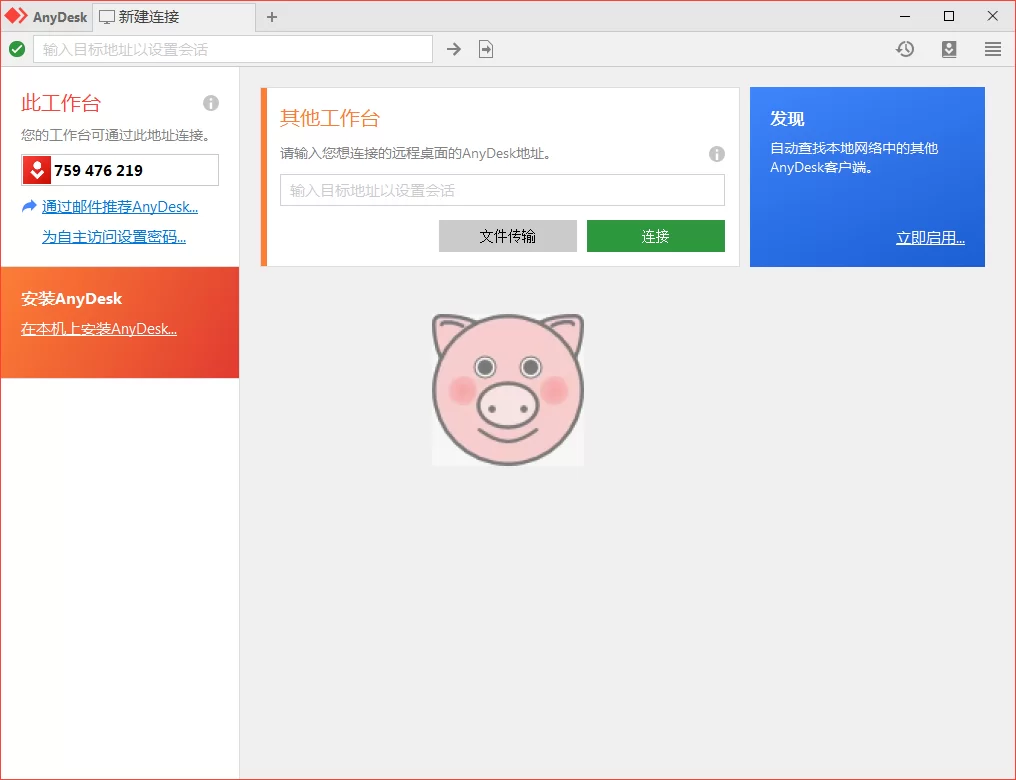This screenshot has height=780, width=1016.
Task: Open the address book download icon
Action: (949, 49)
